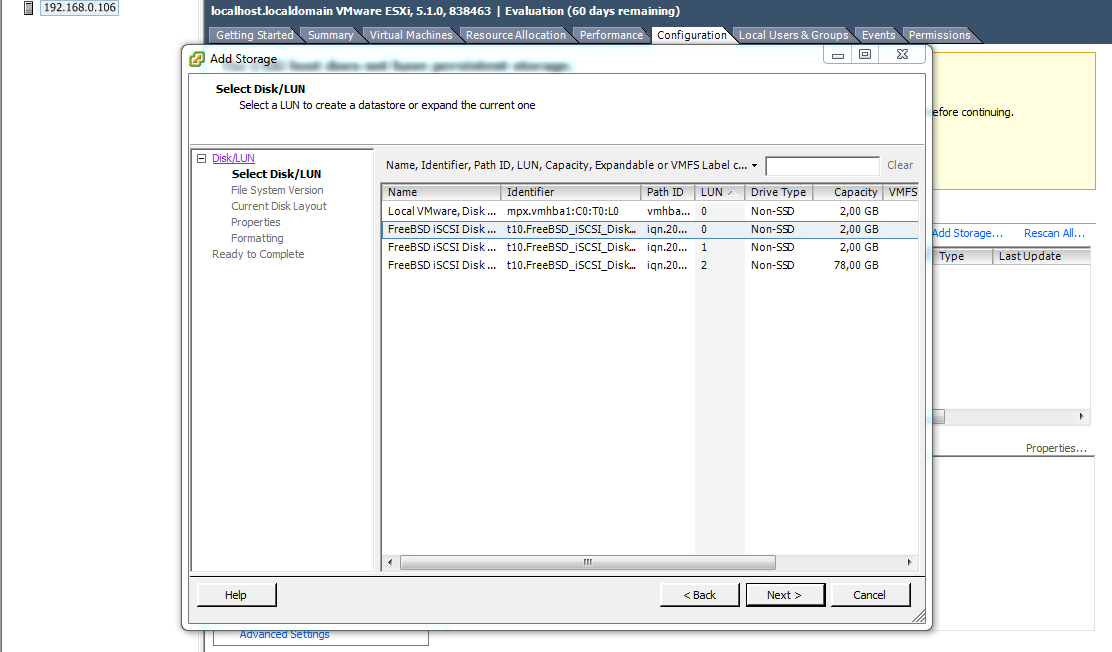Clear the filter field

pyautogui.click(x=900, y=165)
